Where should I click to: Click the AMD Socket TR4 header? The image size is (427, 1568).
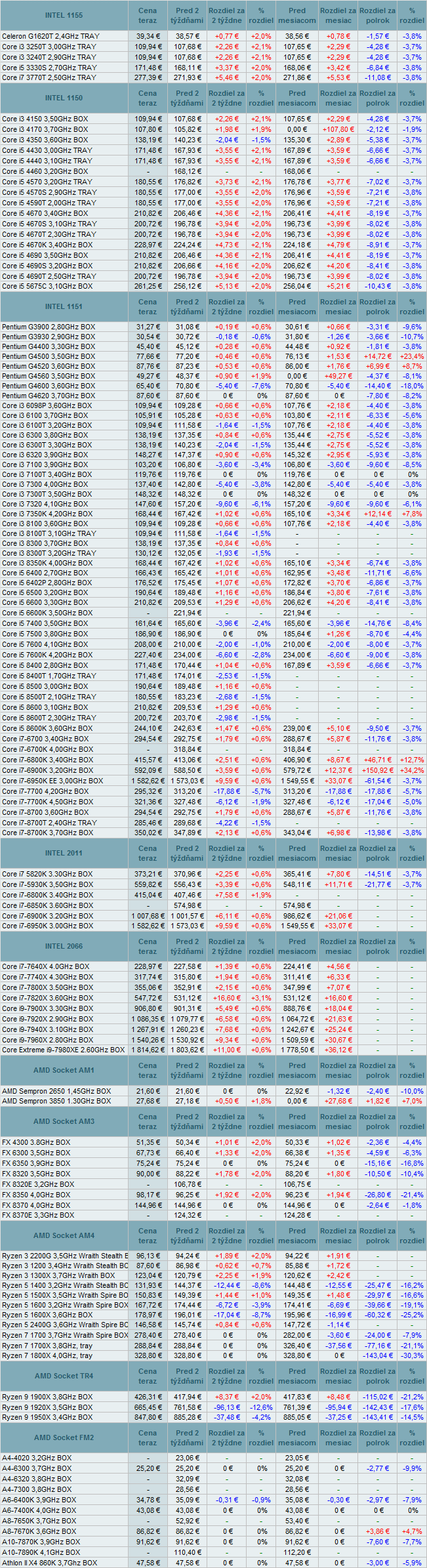64,1376
